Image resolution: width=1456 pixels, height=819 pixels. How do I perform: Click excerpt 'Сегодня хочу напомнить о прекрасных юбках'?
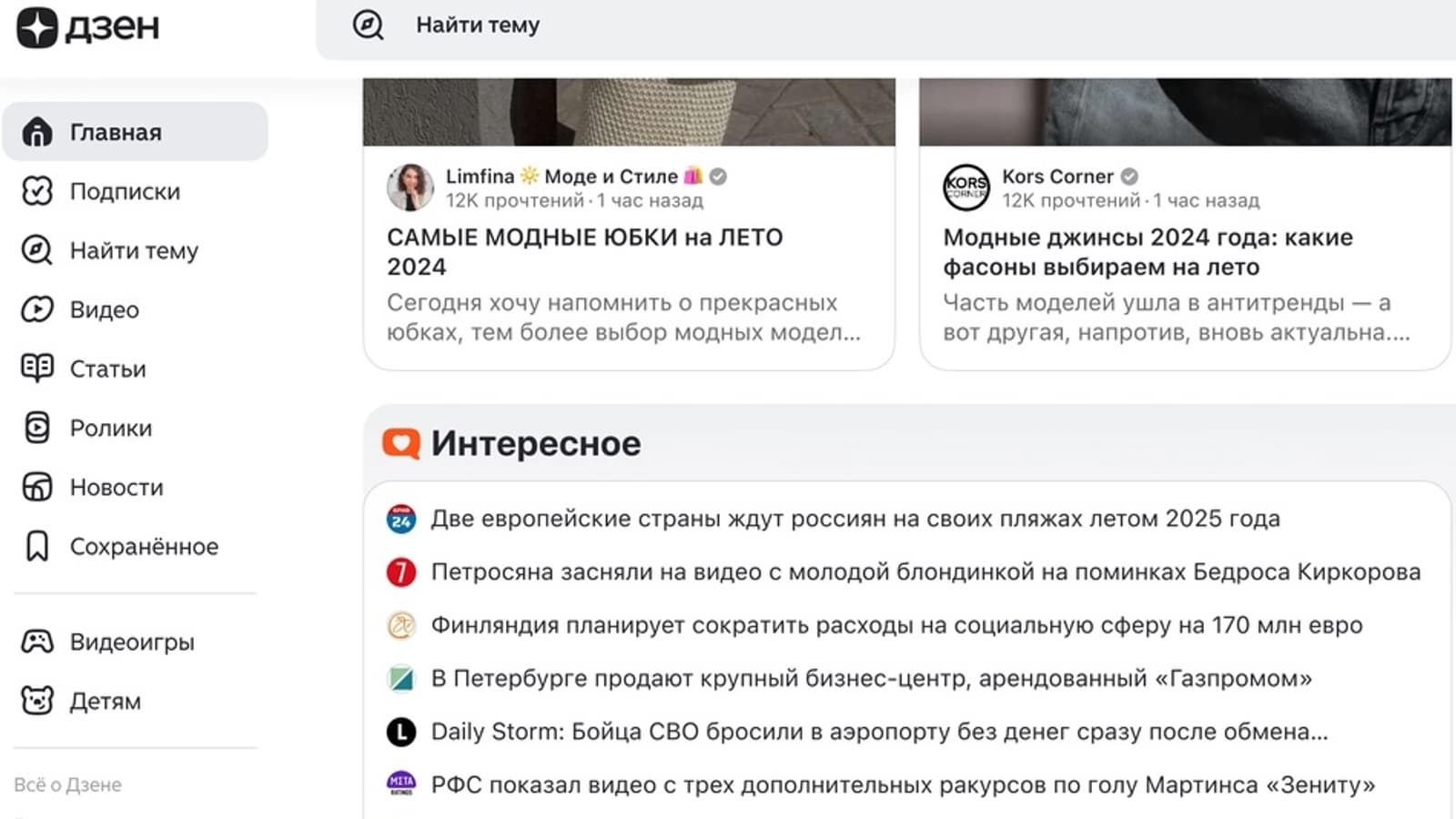623,318
